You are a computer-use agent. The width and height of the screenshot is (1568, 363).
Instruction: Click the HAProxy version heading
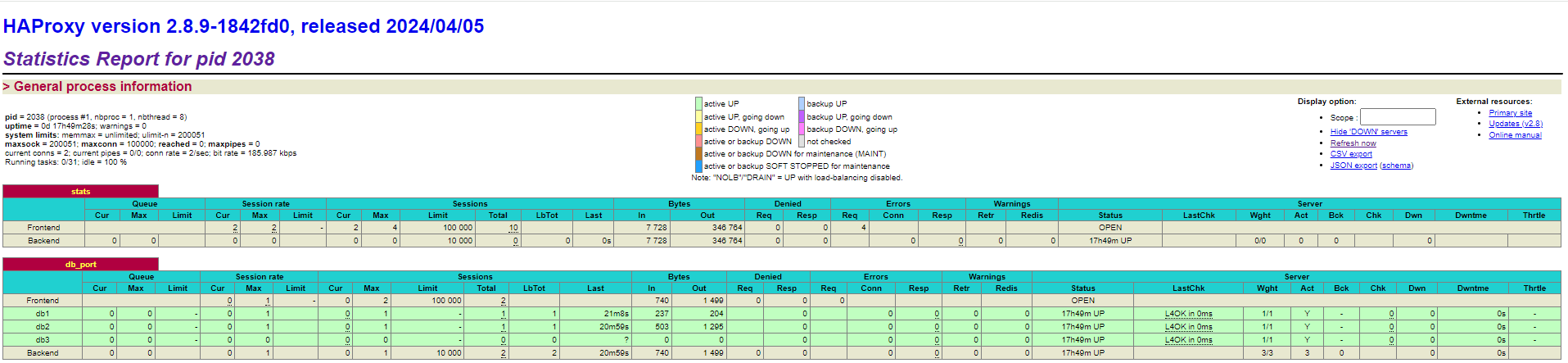click(244, 26)
